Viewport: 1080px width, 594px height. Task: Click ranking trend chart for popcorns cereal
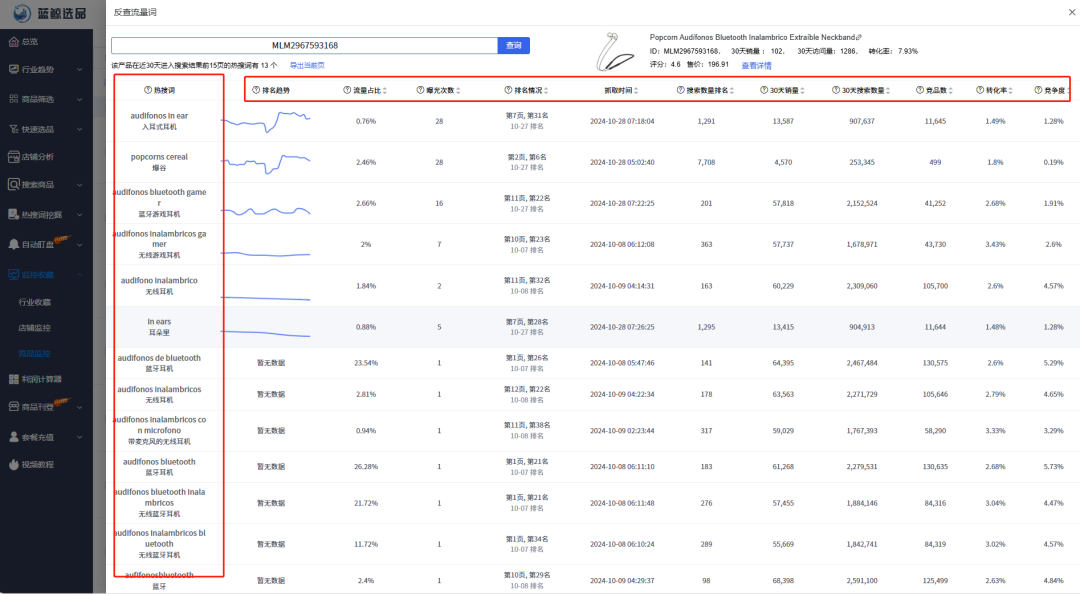pyautogui.click(x=266, y=163)
